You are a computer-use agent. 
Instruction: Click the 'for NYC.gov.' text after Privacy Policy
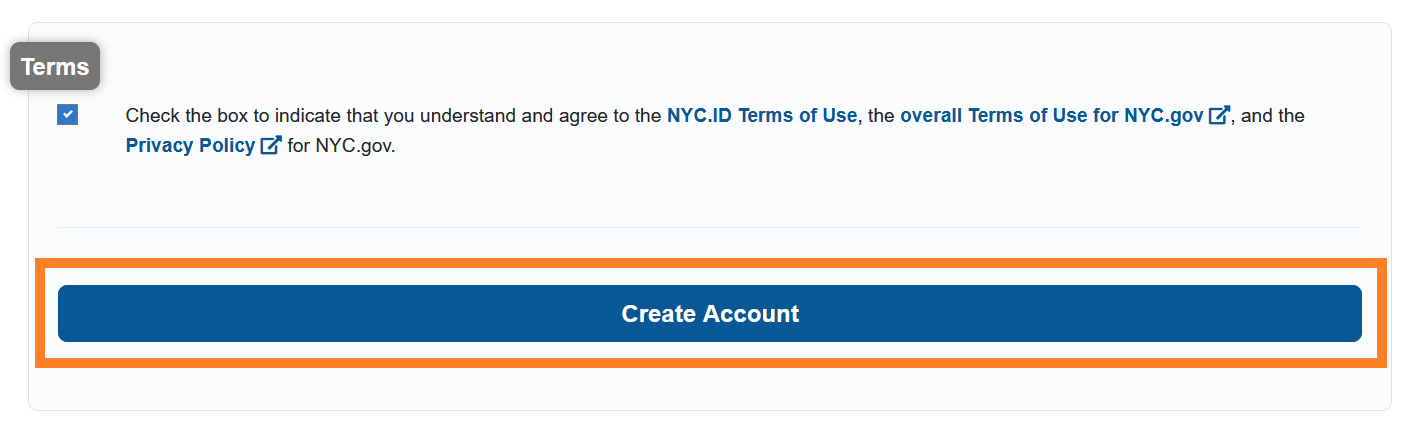click(342, 146)
